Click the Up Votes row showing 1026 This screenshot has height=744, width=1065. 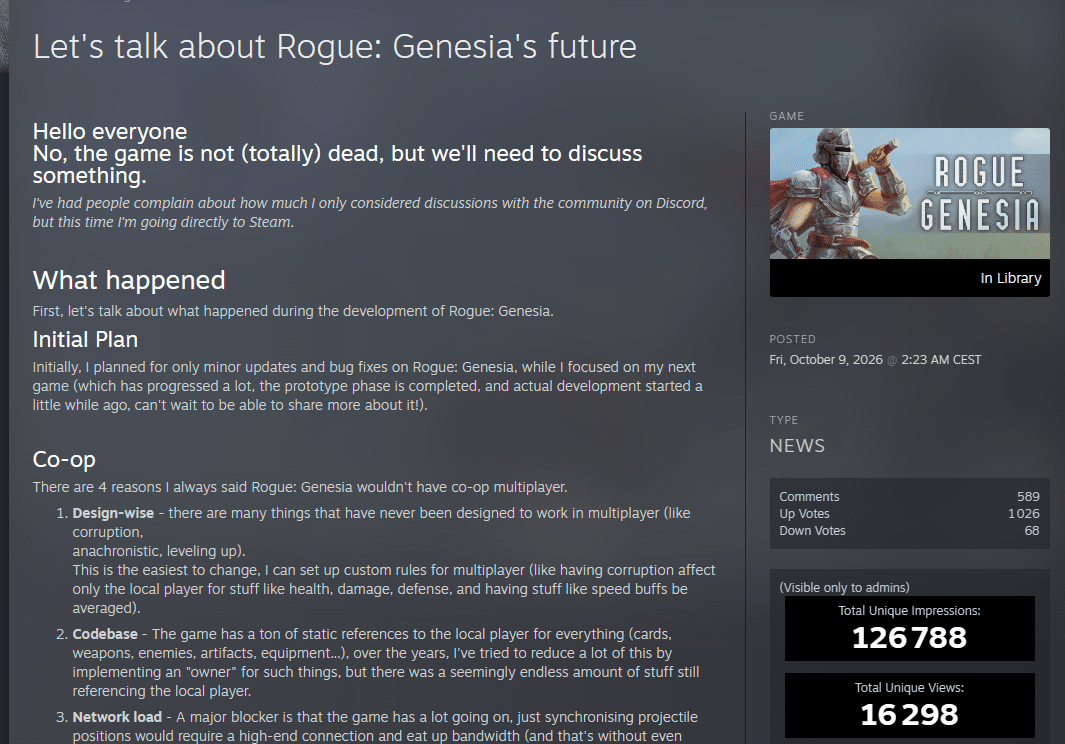909,514
